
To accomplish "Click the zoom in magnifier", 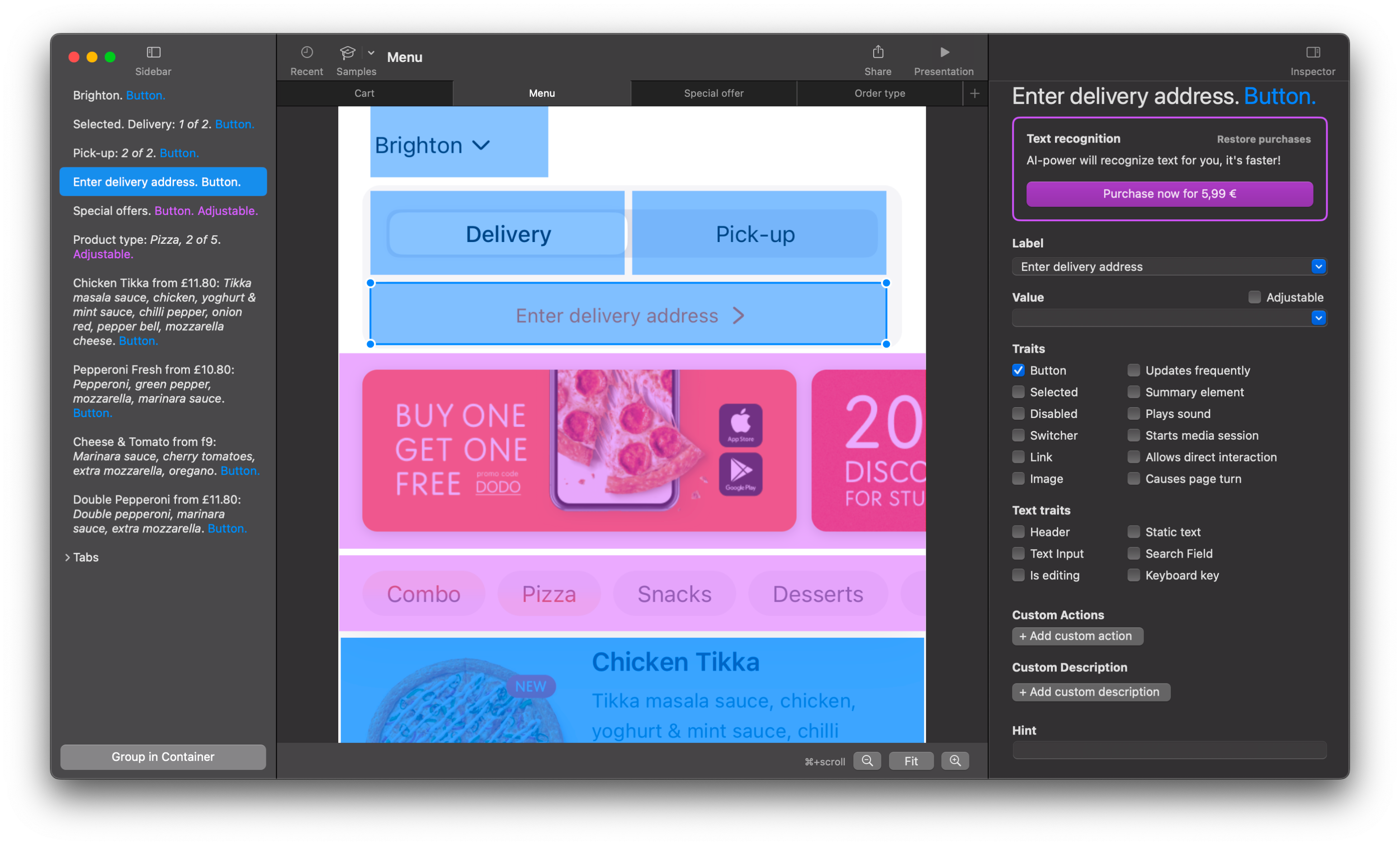I will click(x=955, y=760).
